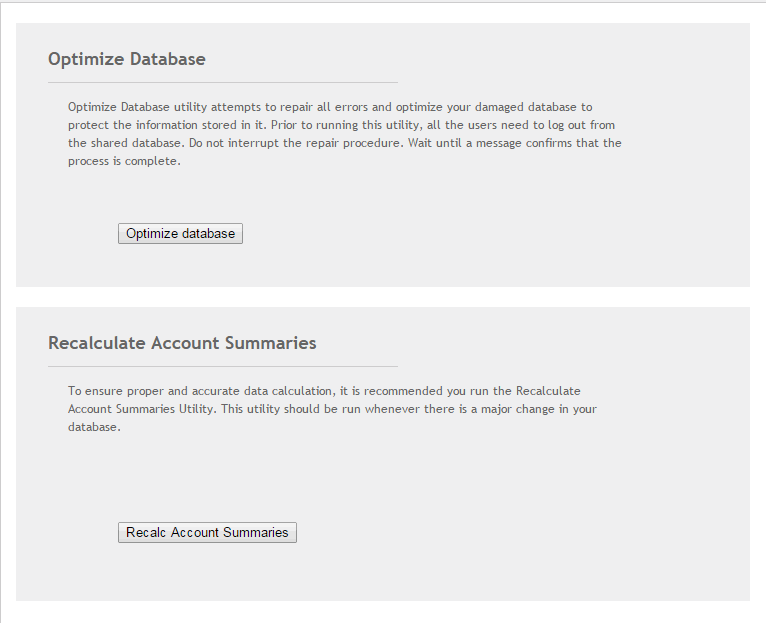Click the divider line under Optimize Database heading
766x623 pixels.
(x=223, y=83)
